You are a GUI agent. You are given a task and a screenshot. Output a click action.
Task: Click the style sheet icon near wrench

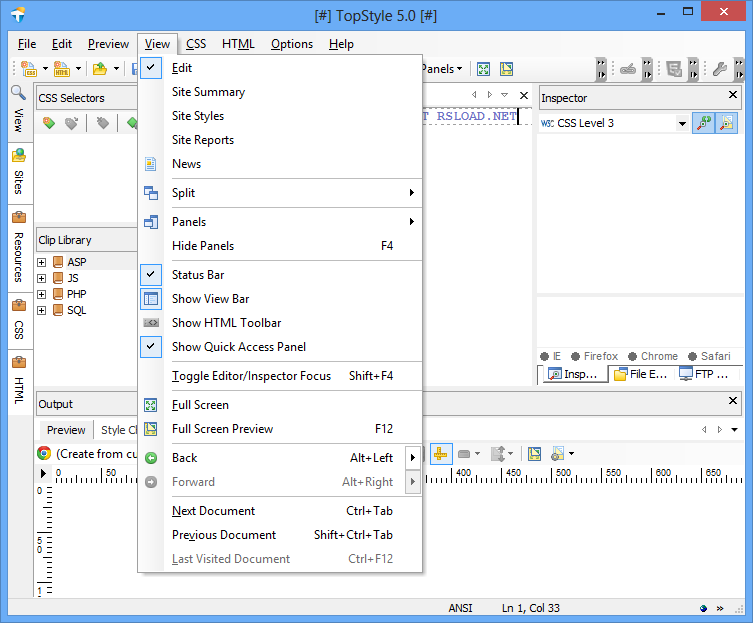[674, 70]
